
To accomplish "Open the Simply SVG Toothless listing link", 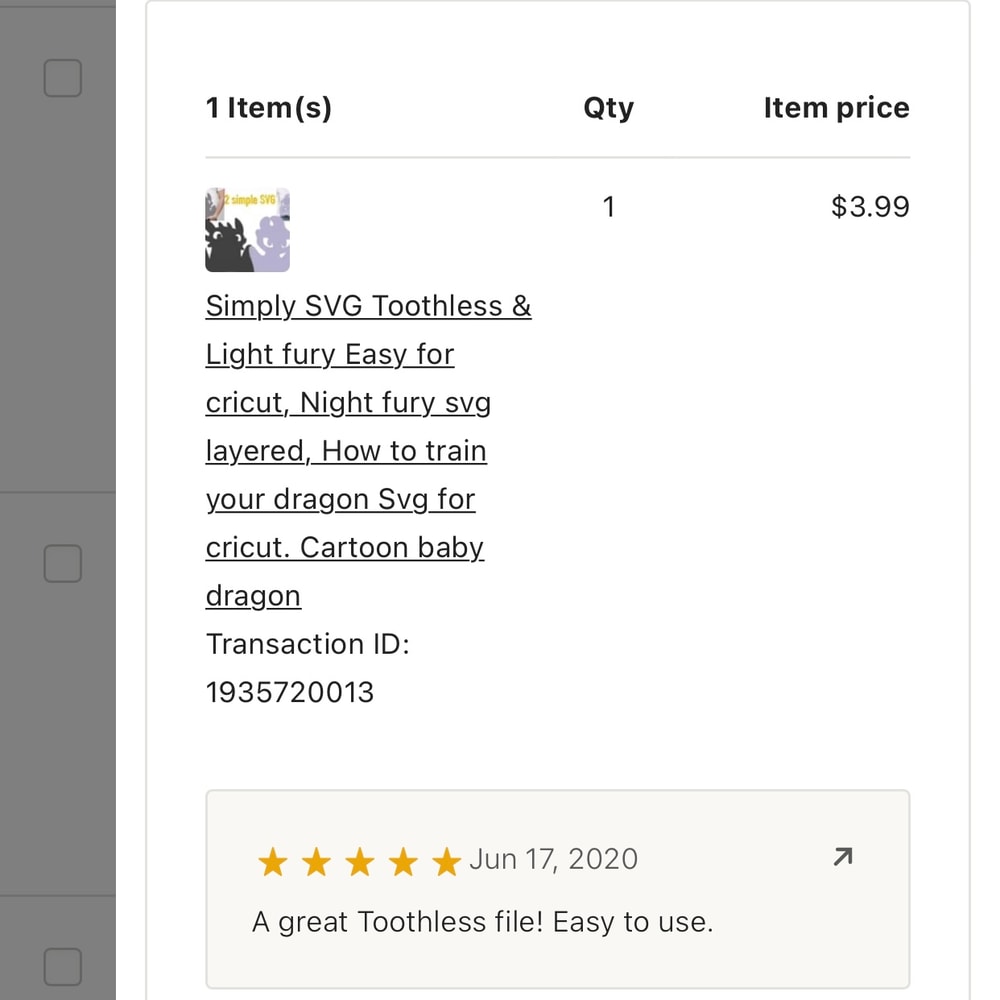I will [368, 306].
